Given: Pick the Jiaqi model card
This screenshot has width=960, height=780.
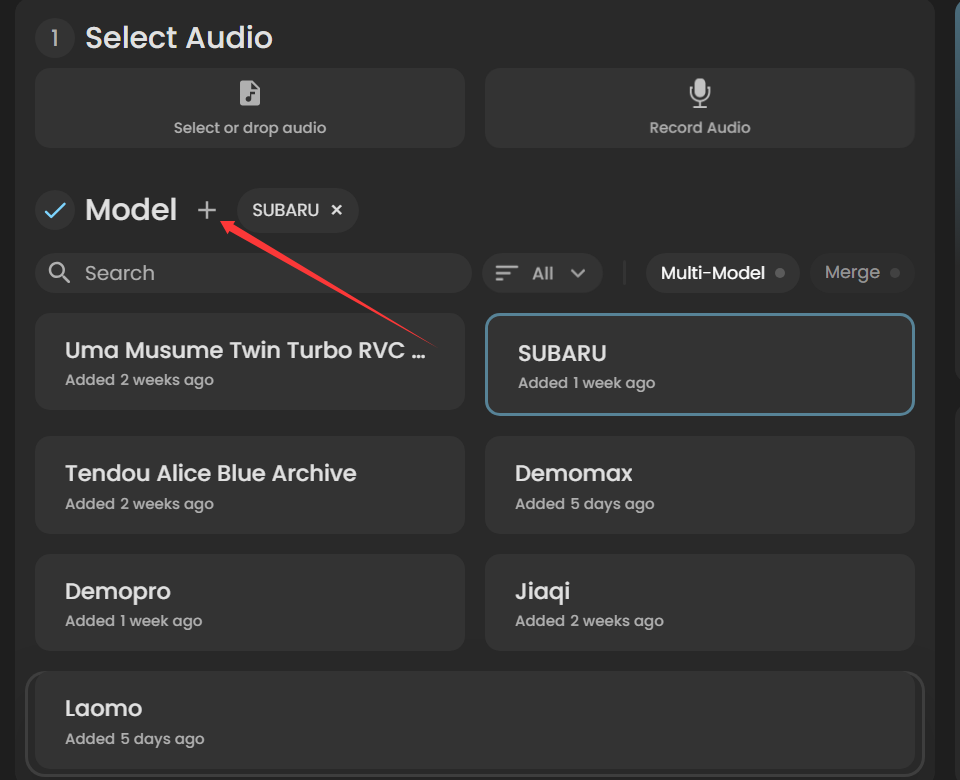Looking at the screenshot, I should 700,602.
